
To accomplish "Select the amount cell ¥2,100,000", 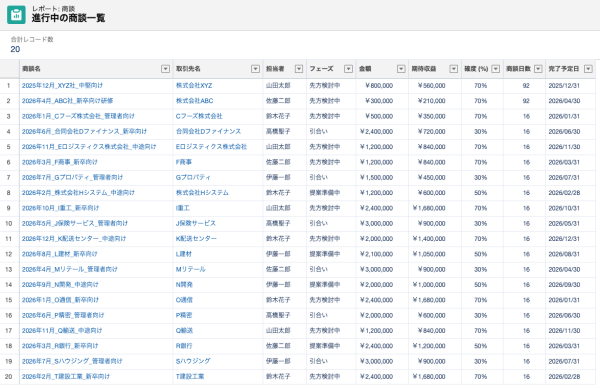I will [376, 254].
